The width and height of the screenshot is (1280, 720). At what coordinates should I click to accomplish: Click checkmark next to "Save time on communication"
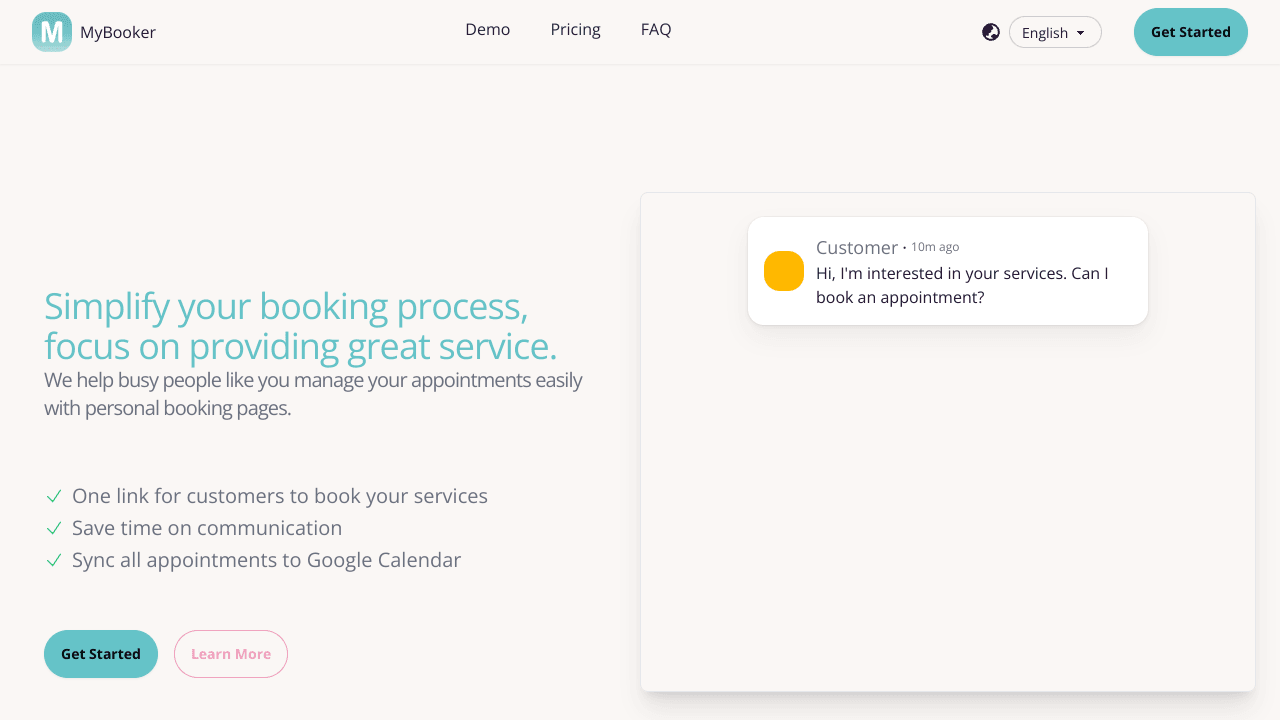(54, 528)
